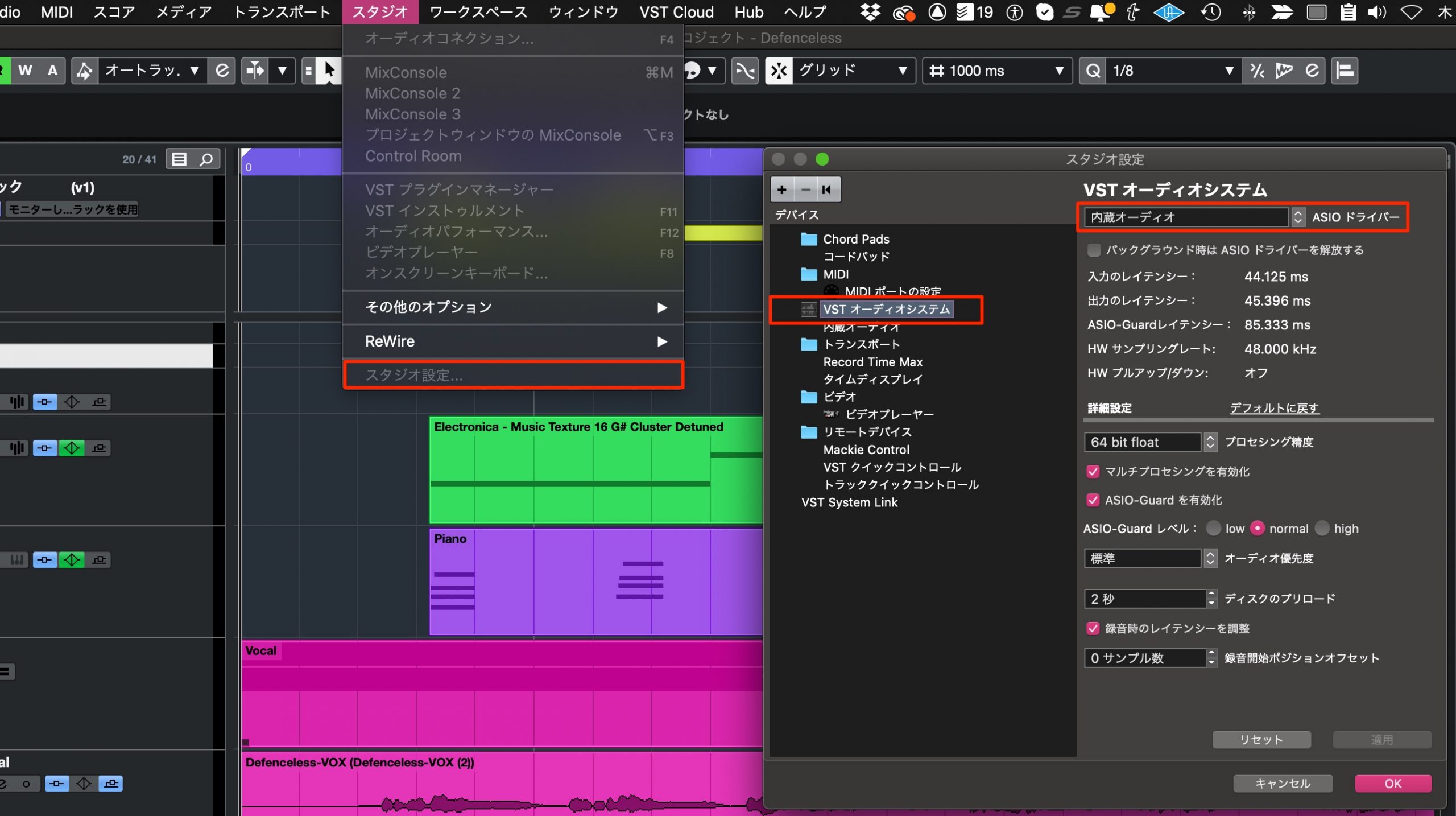Choose VST プラグインマネージャー menu item
The image size is (1456, 816).
513,189
